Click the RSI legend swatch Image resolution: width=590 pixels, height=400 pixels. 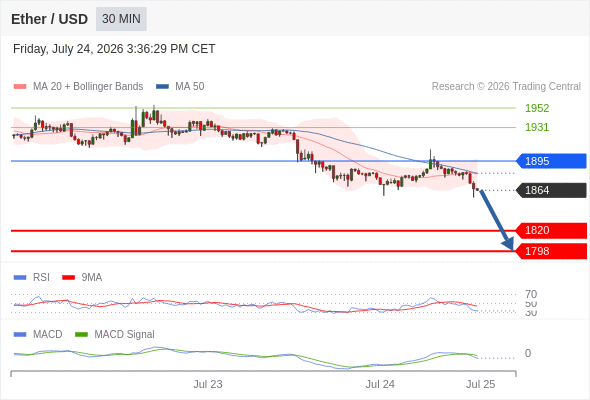20,278
